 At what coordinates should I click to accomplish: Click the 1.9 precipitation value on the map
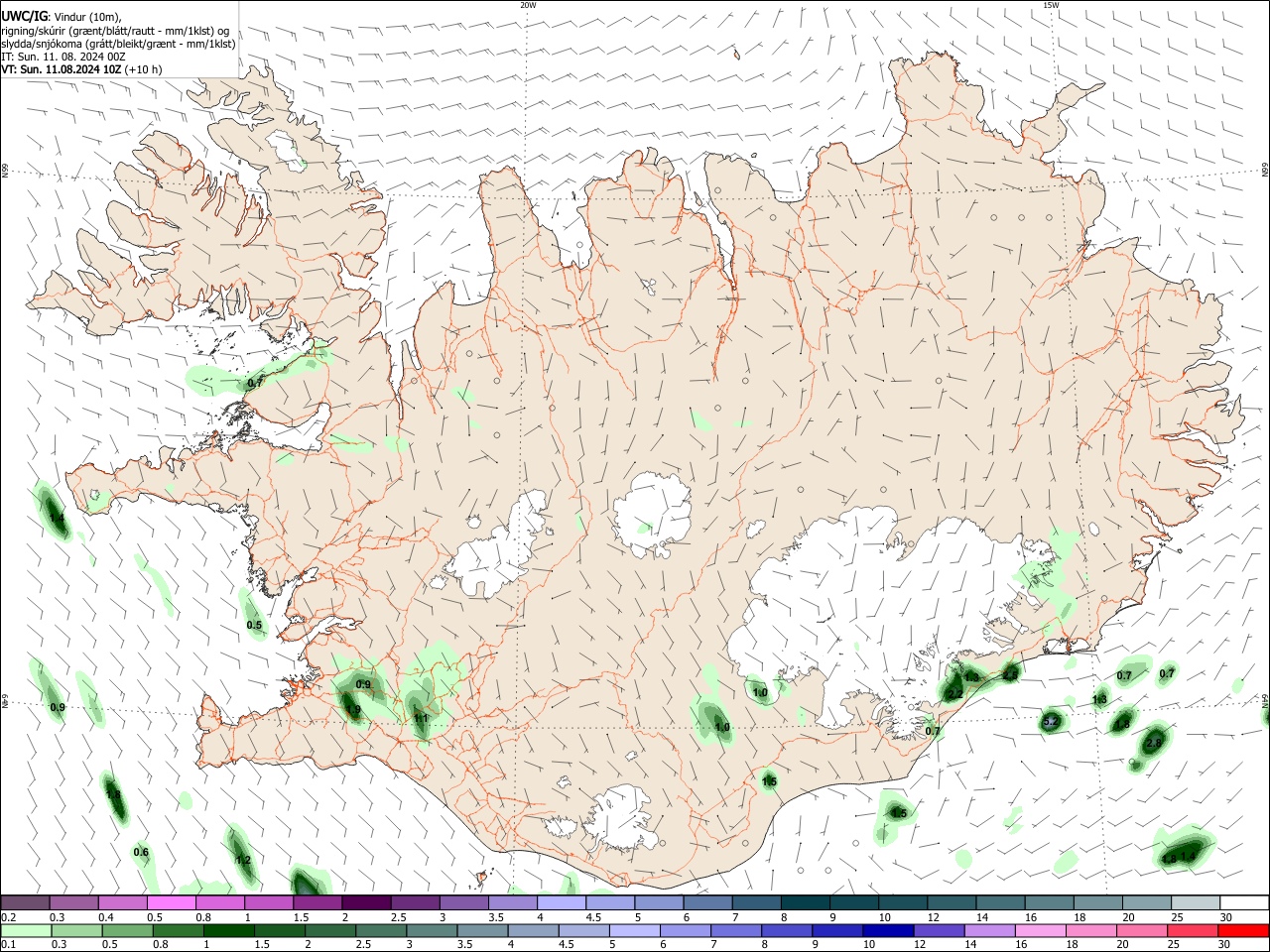point(352,709)
